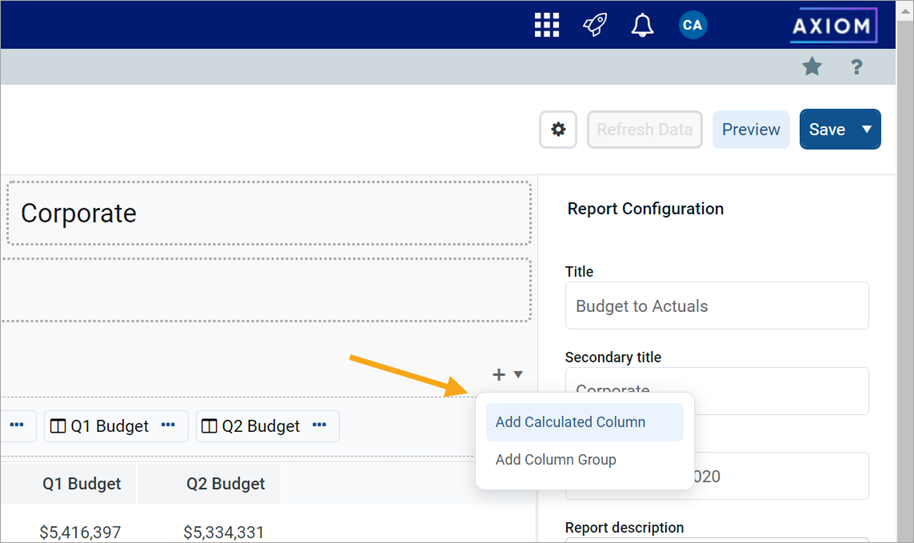
Task: Click the plus add column icon
Action: [499, 375]
